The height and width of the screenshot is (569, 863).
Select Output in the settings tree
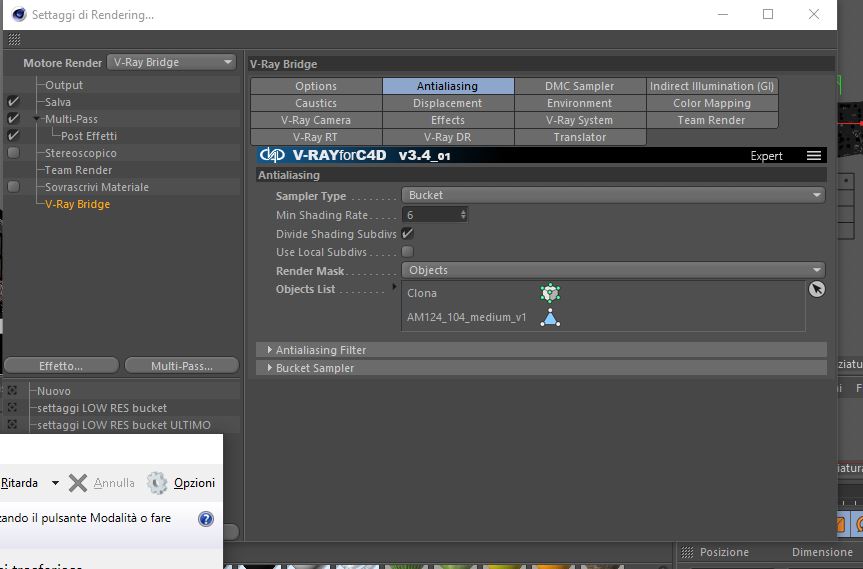click(x=64, y=85)
